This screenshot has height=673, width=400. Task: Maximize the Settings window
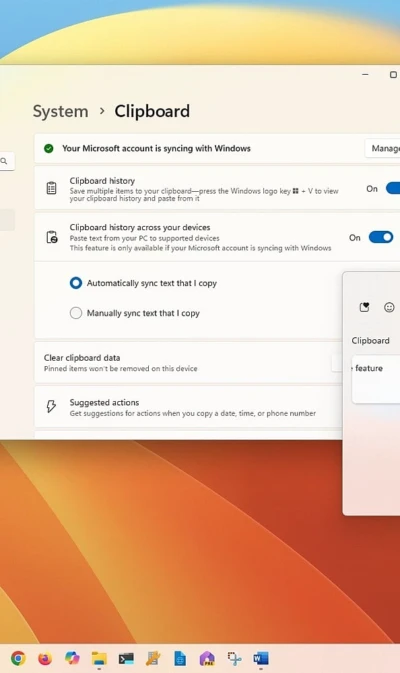(393, 75)
